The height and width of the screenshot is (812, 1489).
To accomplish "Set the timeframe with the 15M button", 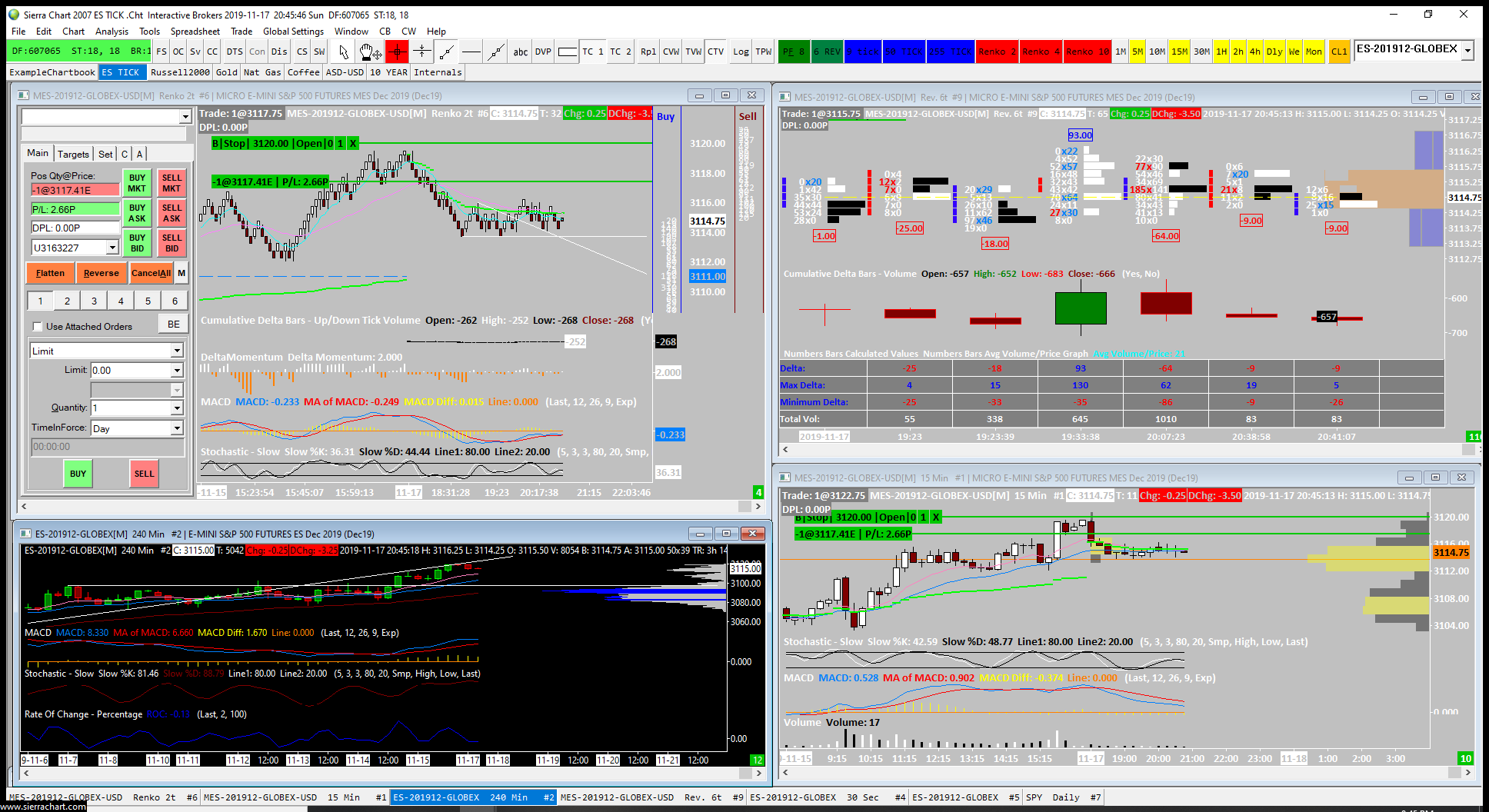I will point(1180,52).
